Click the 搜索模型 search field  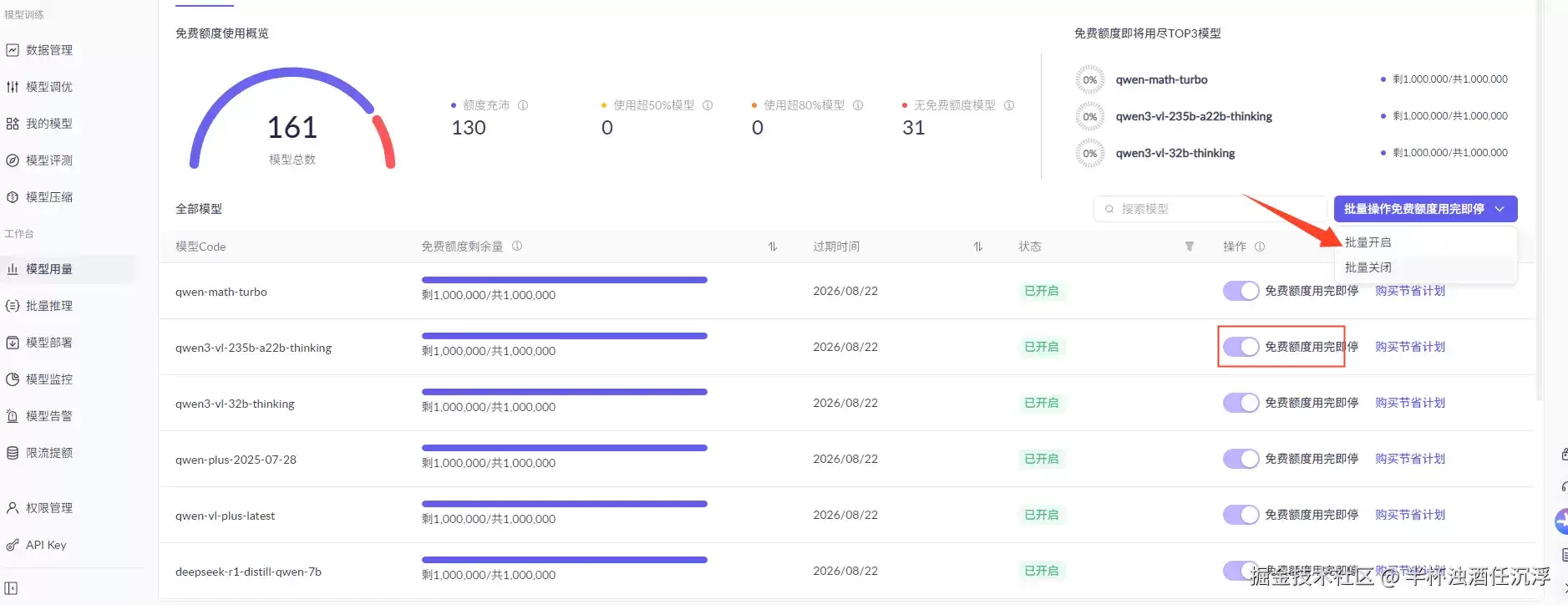coord(1210,209)
